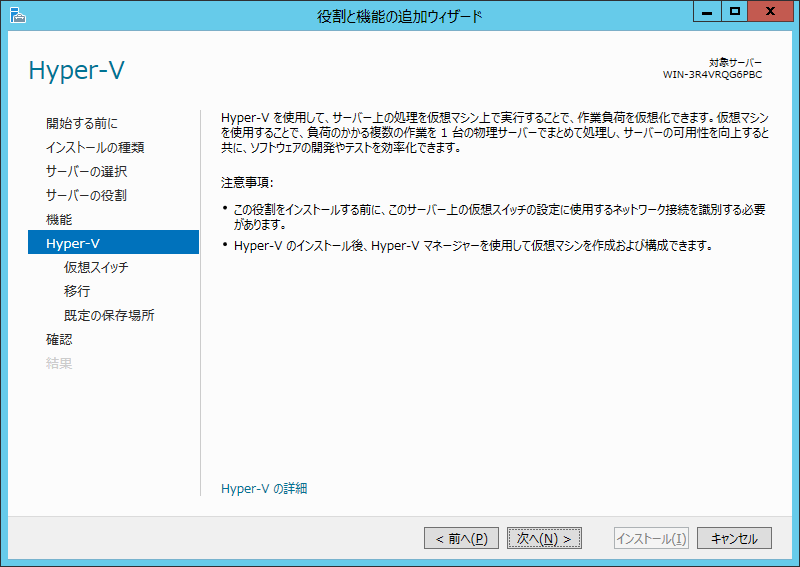
Task: Click the キャンセル button
Action: (734, 538)
